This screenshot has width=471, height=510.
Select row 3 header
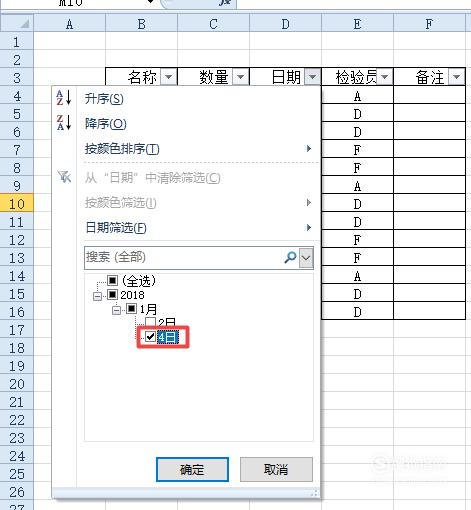point(17,77)
